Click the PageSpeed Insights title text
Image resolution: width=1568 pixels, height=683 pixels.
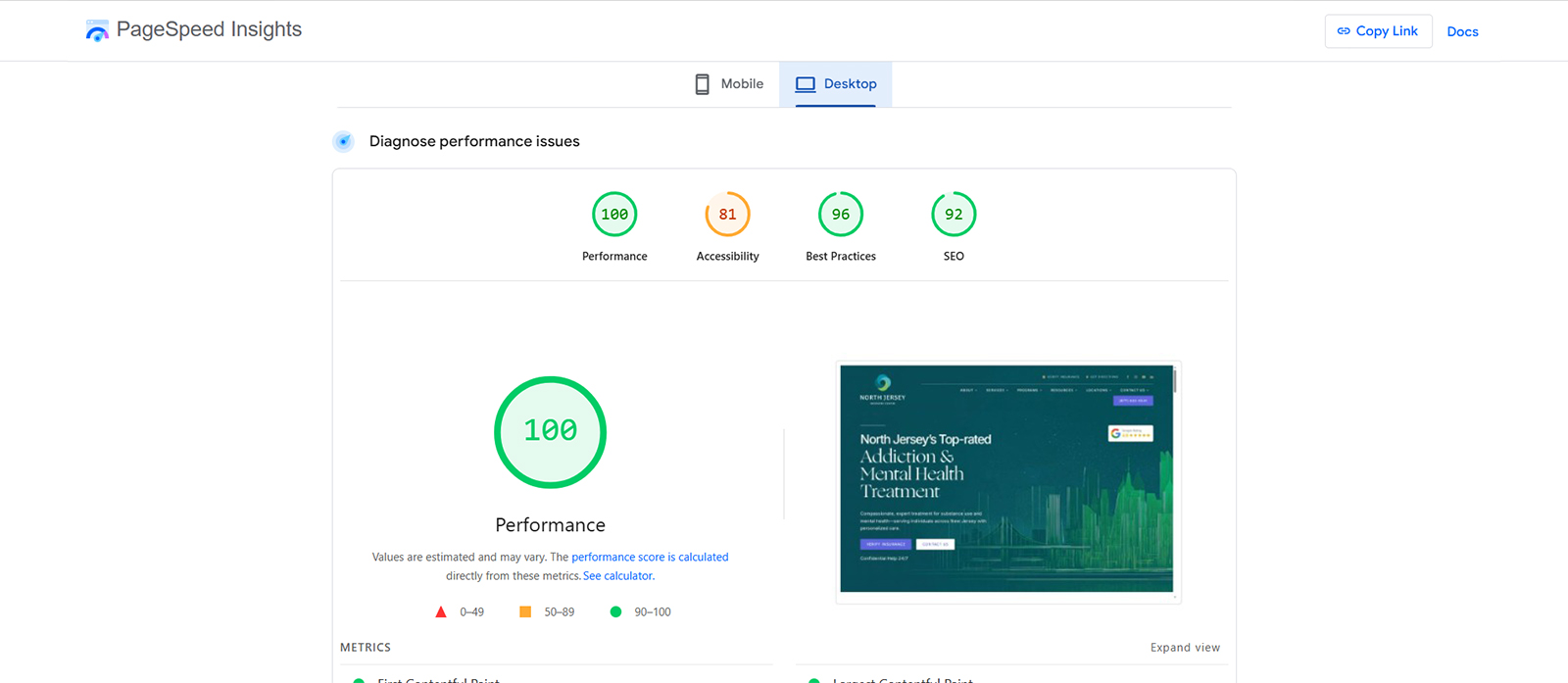pos(209,29)
